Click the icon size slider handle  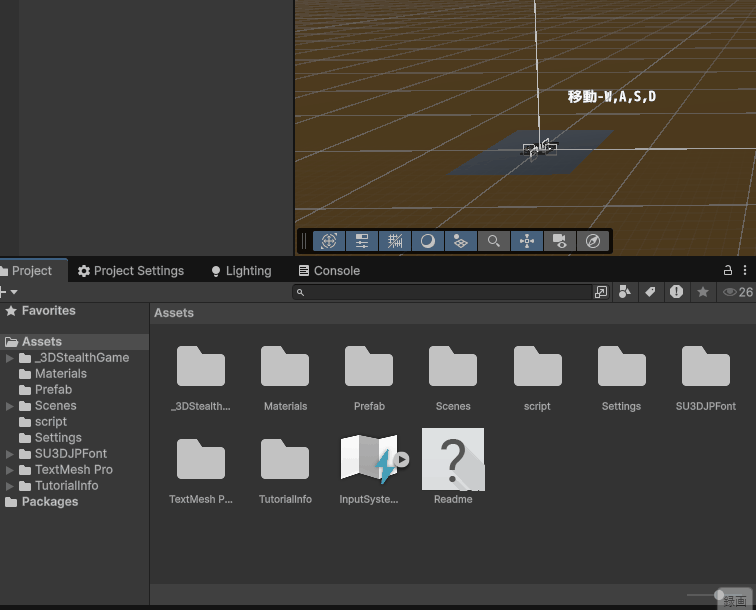click(x=719, y=595)
